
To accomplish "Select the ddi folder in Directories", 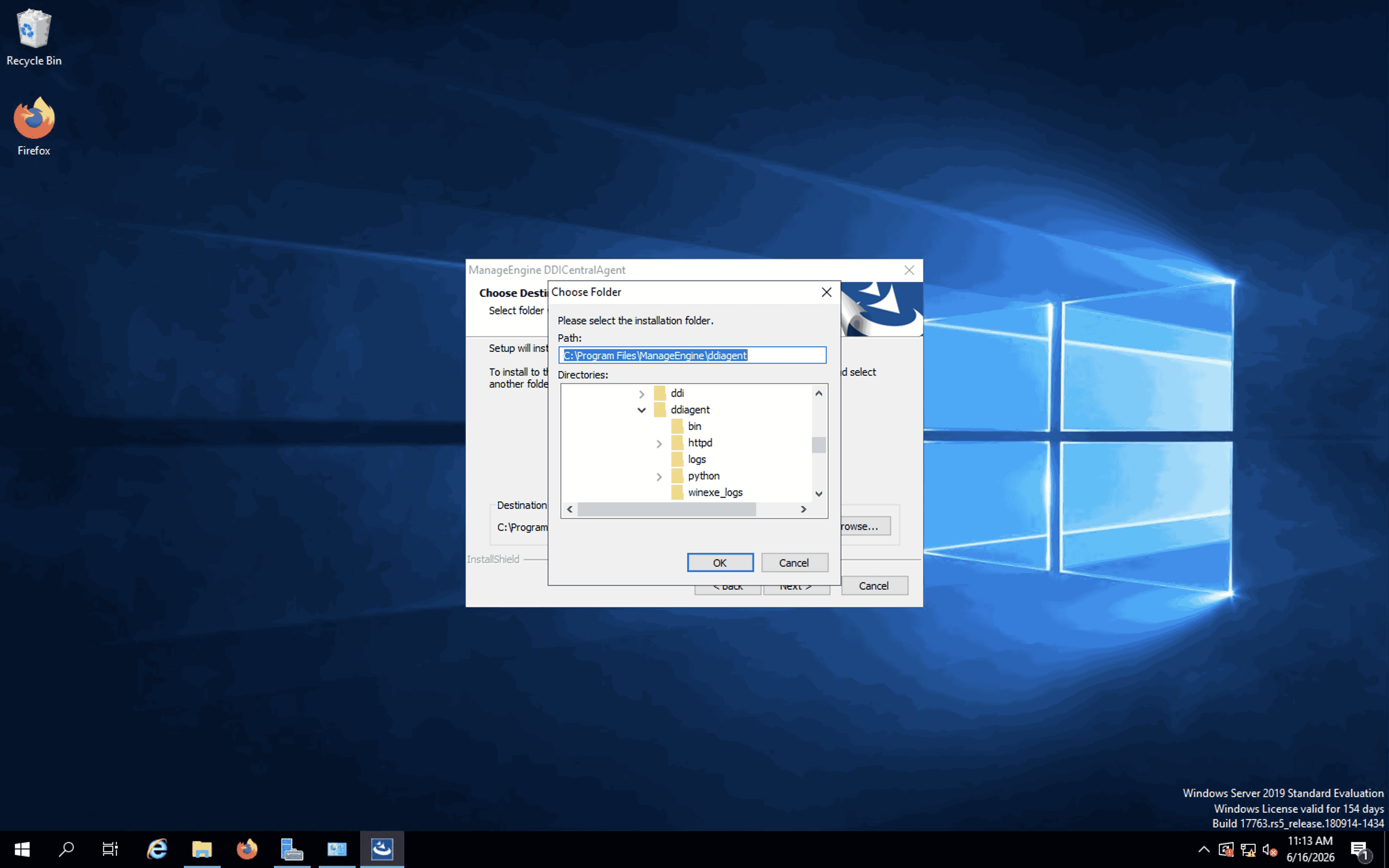I will 678,393.
